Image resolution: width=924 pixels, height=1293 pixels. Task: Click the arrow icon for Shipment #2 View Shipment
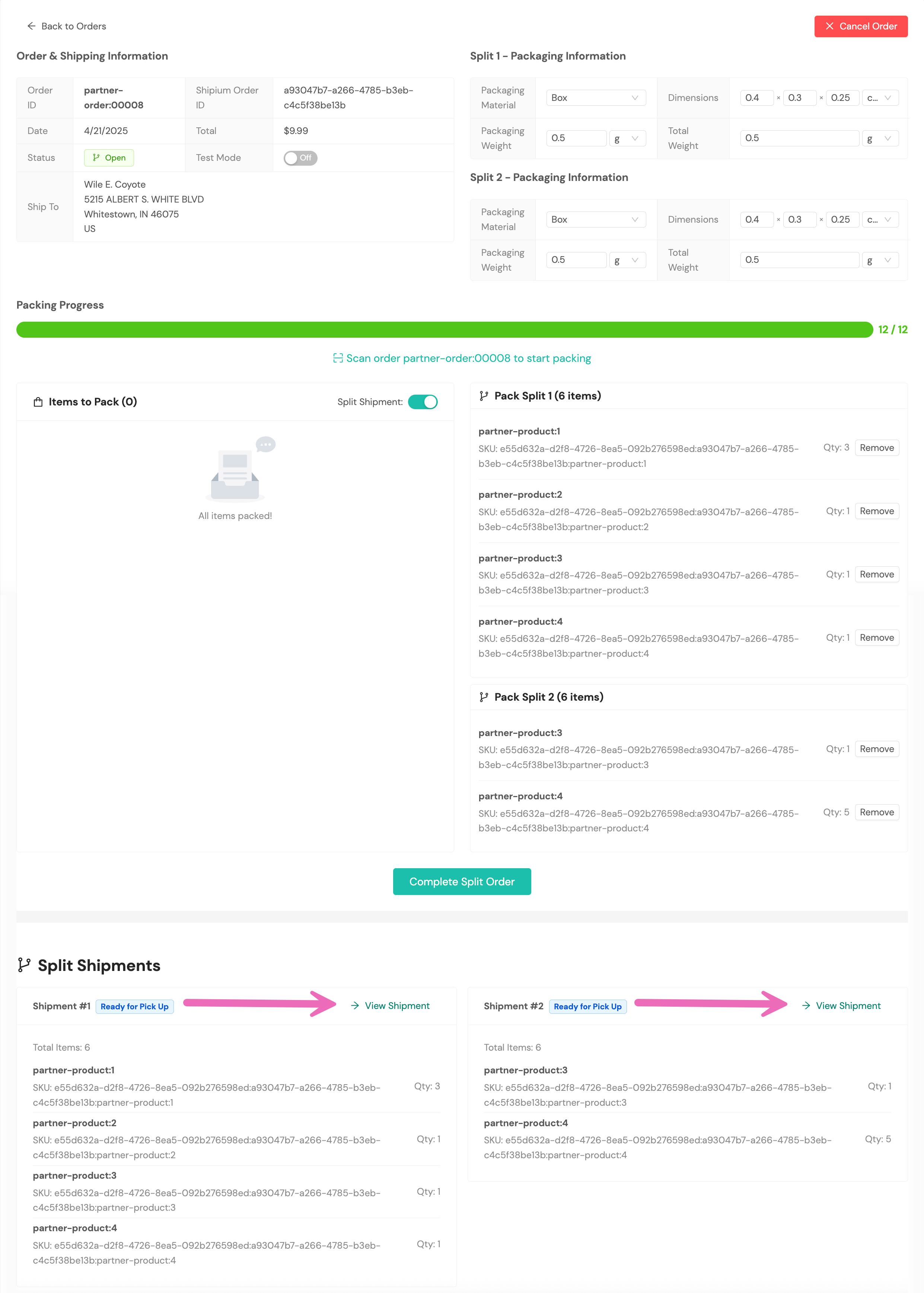click(x=806, y=1006)
